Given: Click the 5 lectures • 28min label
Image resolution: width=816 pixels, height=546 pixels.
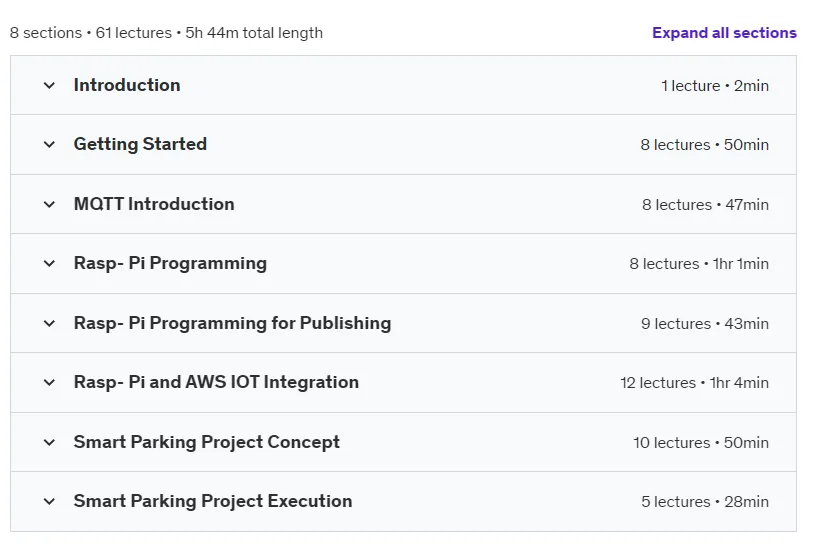Looking at the screenshot, I should pyautogui.click(x=705, y=502).
